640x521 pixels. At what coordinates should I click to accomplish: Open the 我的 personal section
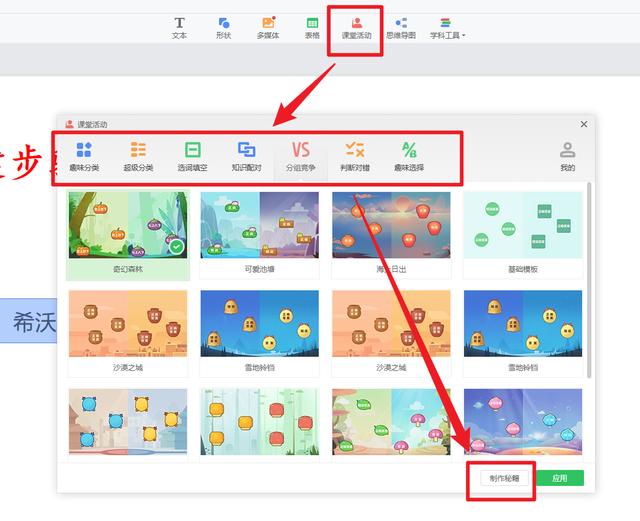tap(567, 156)
